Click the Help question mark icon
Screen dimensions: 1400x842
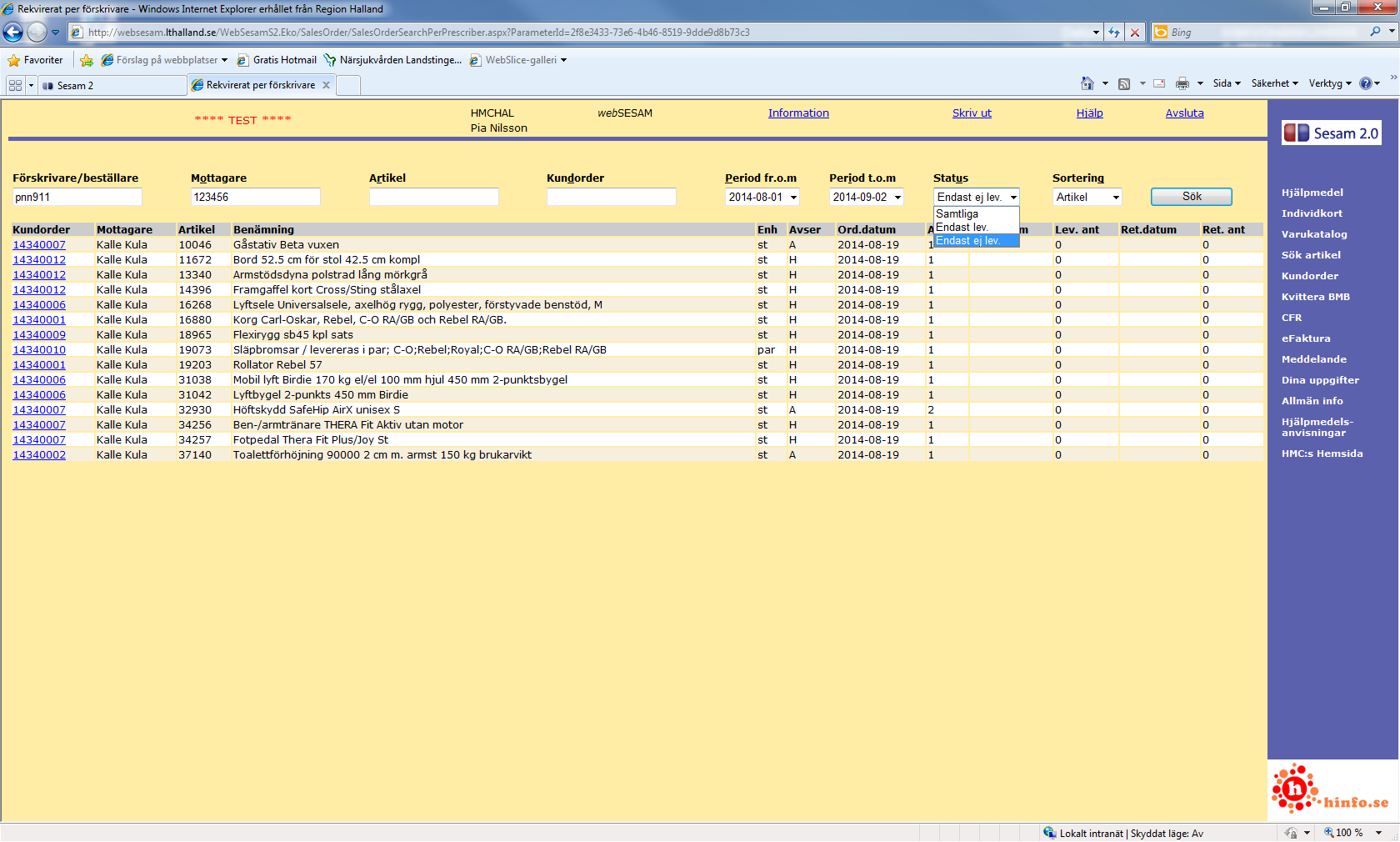pyautogui.click(x=1366, y=83)
